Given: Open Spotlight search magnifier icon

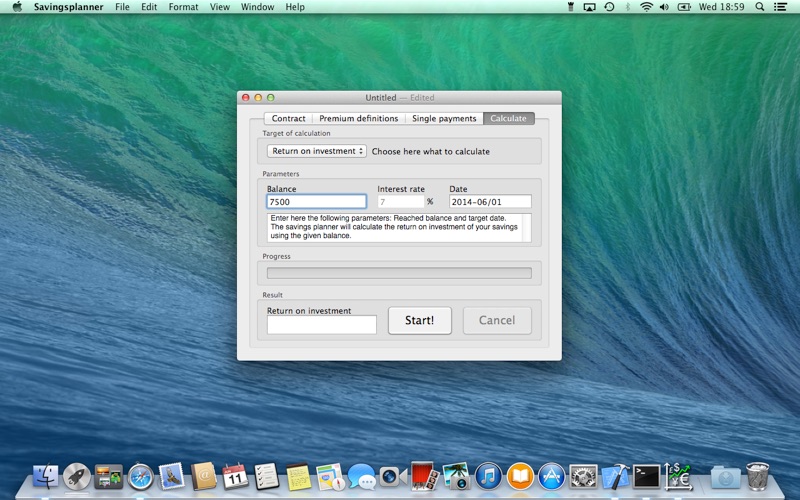Looking at the screenshot, I should [760, 7].
